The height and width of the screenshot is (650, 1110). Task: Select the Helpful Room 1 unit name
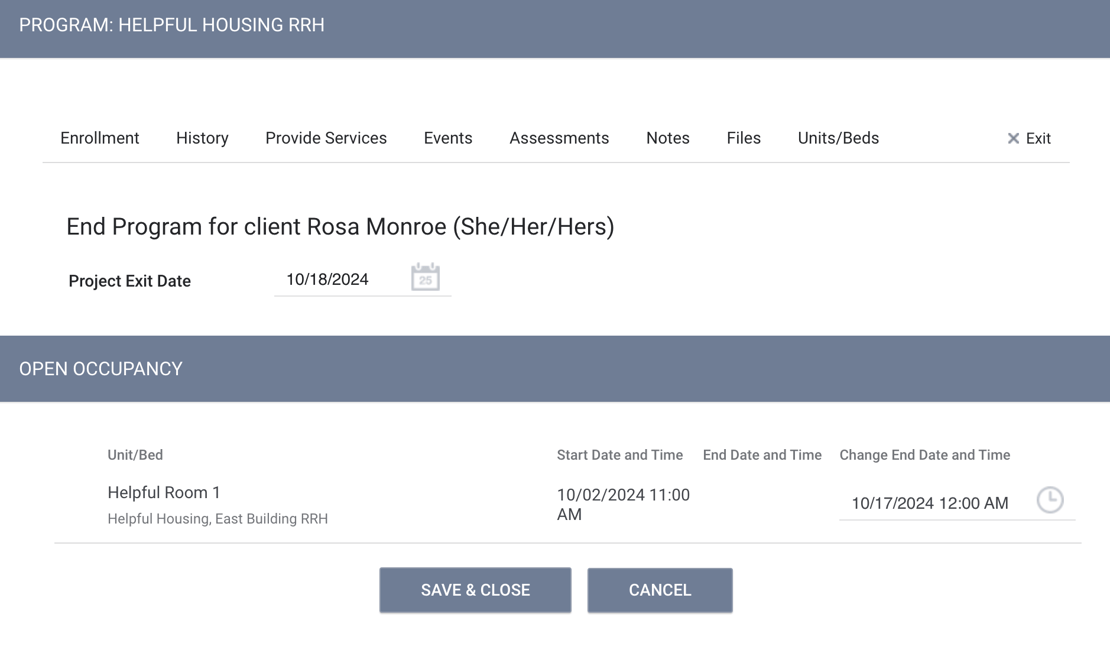point(164,492)
